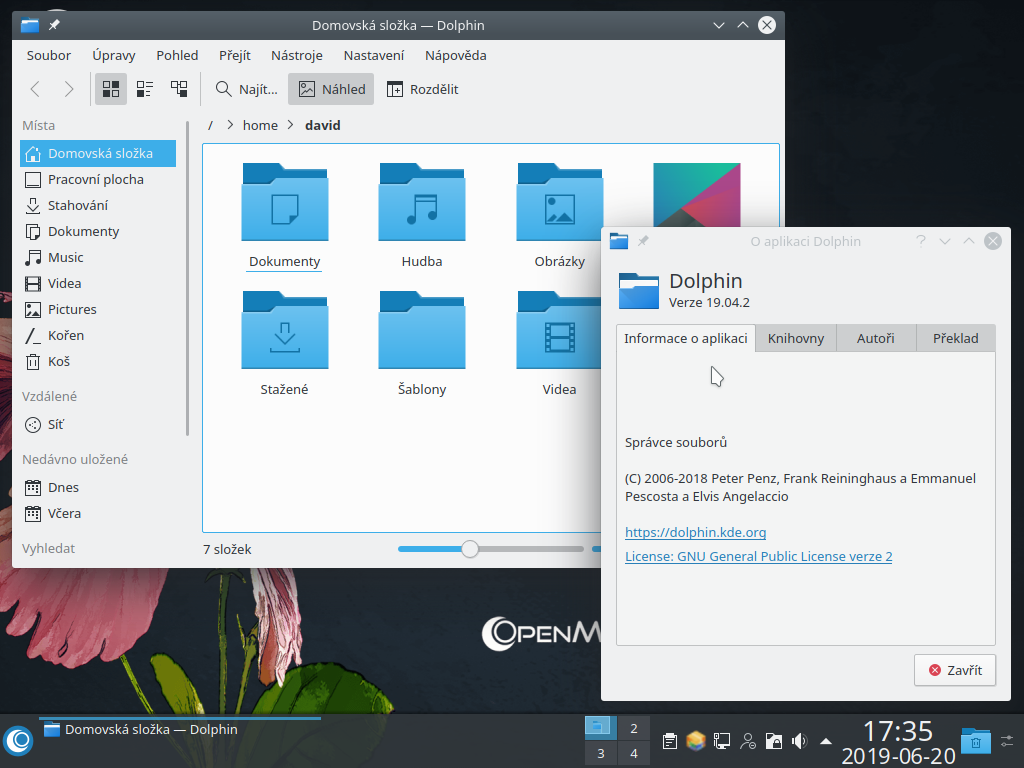Select the compact view mode
Viewport: 1024px width, 768px height.
coord(144,88)
